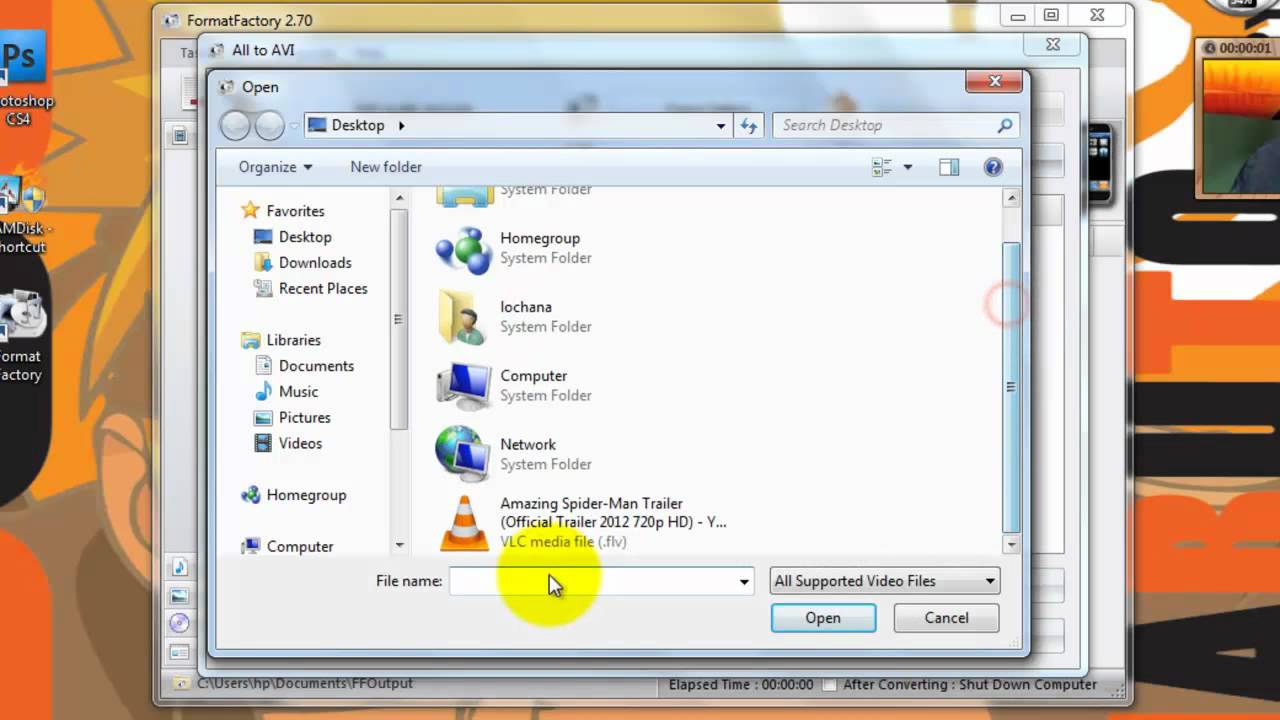
Task: Open the lochana user folder icon
Action: pos(464,318)
